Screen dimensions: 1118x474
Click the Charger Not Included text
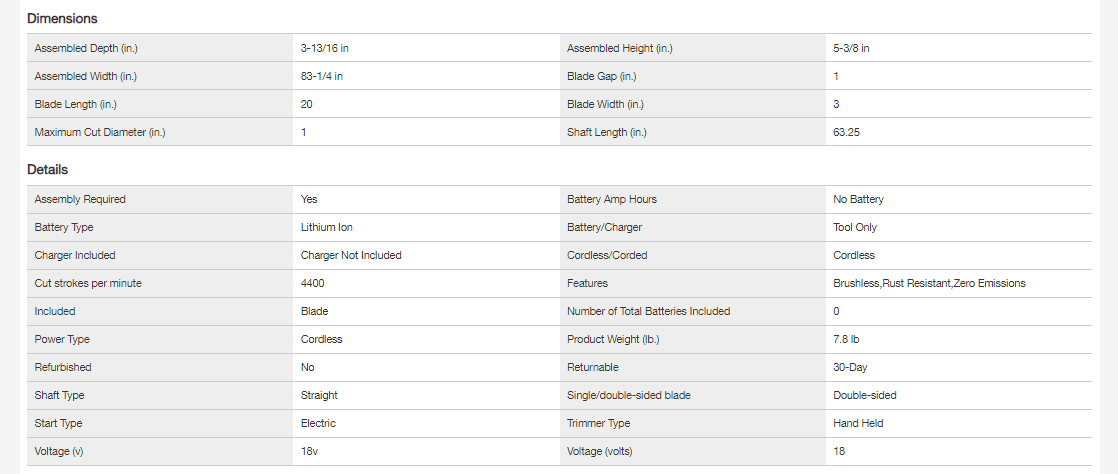[352, 255]
